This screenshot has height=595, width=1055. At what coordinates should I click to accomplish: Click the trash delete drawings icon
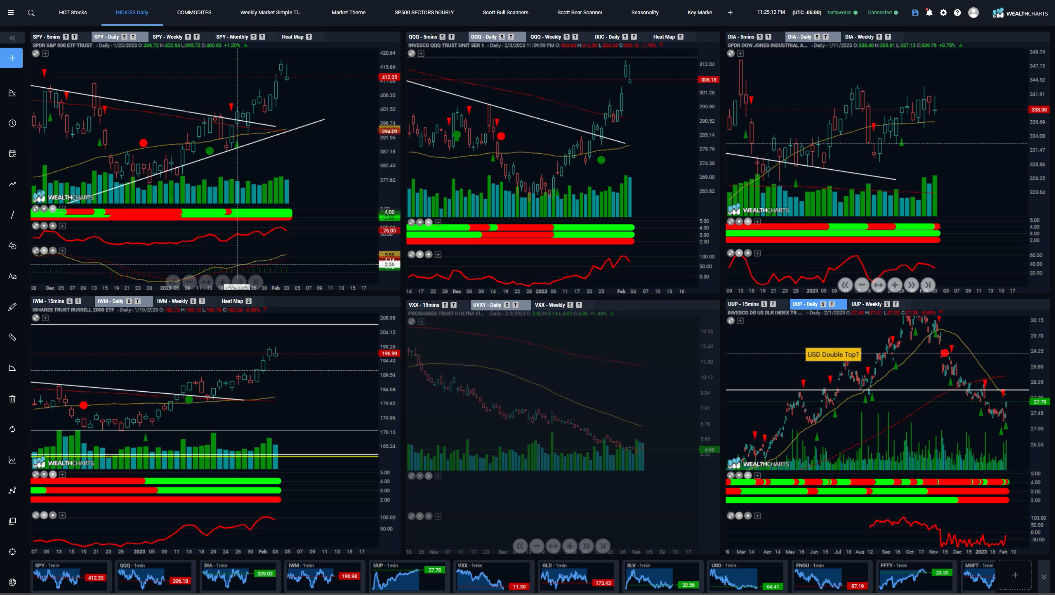(12, 398)
